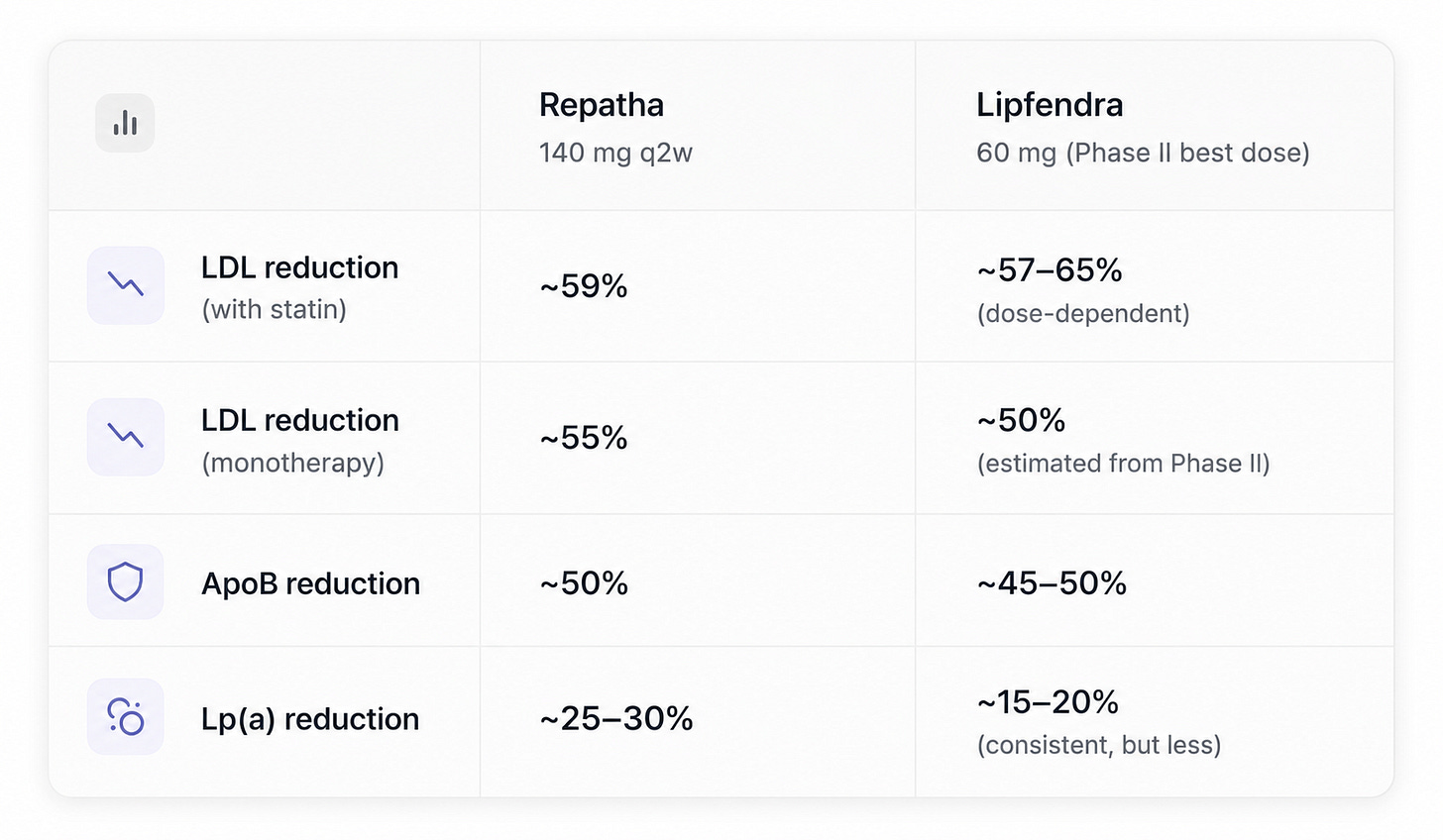The image size is (1443, 840).
Task: Click the bar chart icon in header
Action: [125, 123]
